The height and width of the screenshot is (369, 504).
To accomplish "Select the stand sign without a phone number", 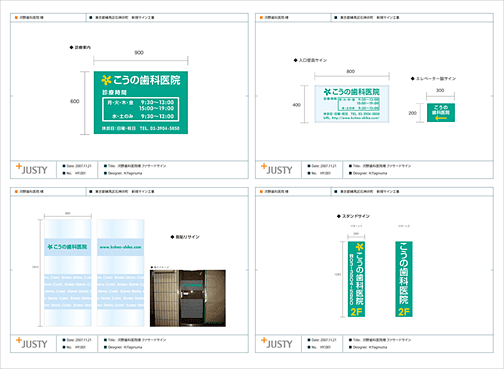I will [404, 279].
